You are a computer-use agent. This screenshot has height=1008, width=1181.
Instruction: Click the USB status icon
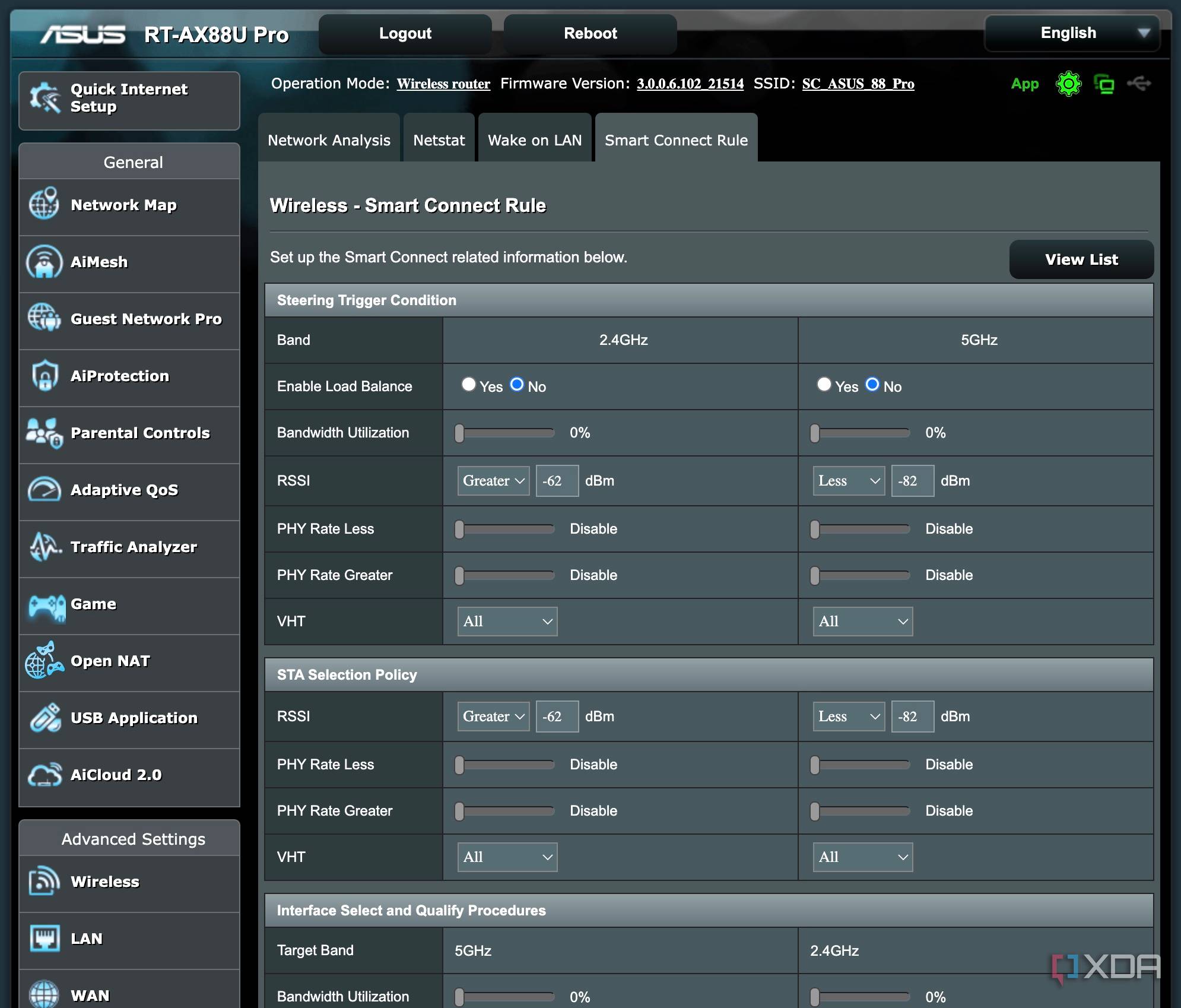point(1139,83)
